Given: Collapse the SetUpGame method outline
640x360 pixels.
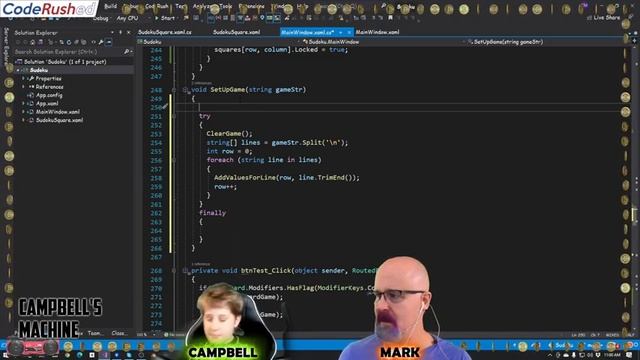Looking at the screenshot, I should tap(174, 90).
